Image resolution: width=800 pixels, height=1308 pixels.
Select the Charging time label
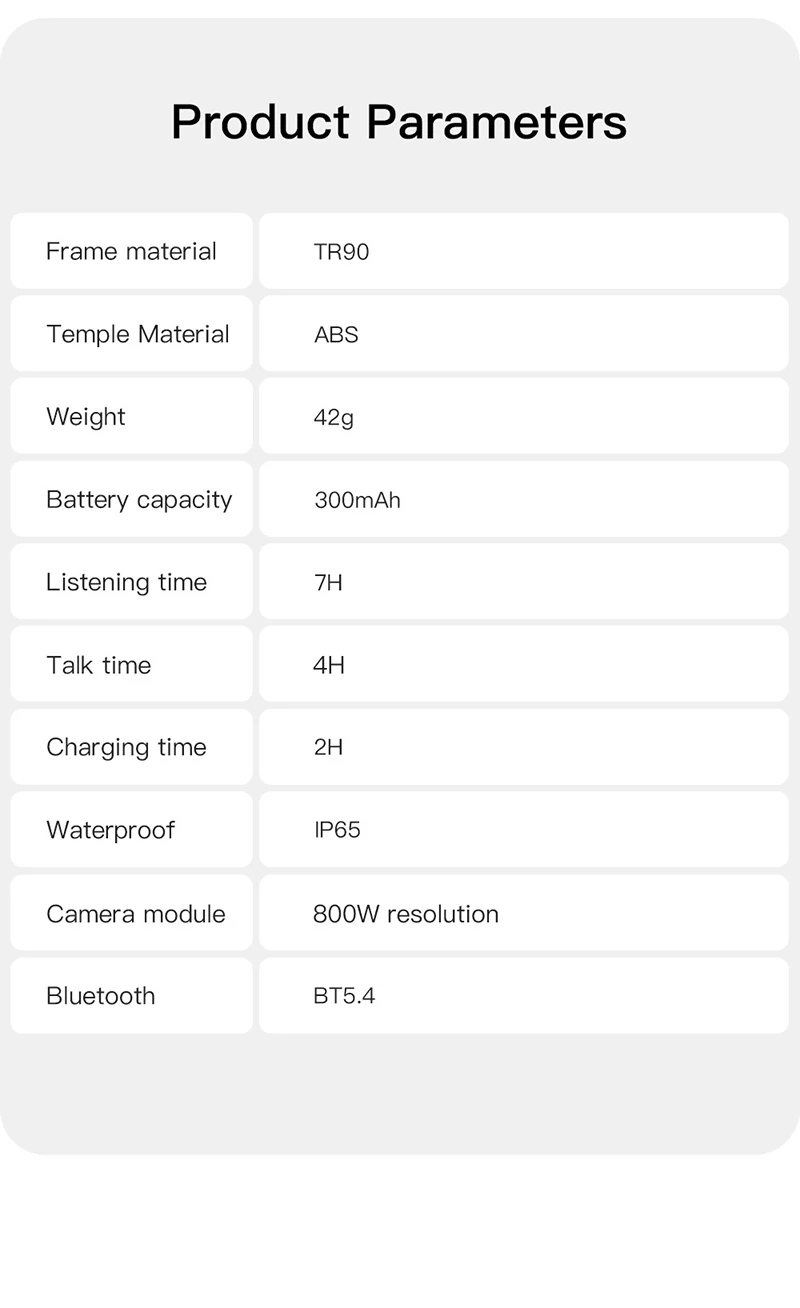click(127, 747)
